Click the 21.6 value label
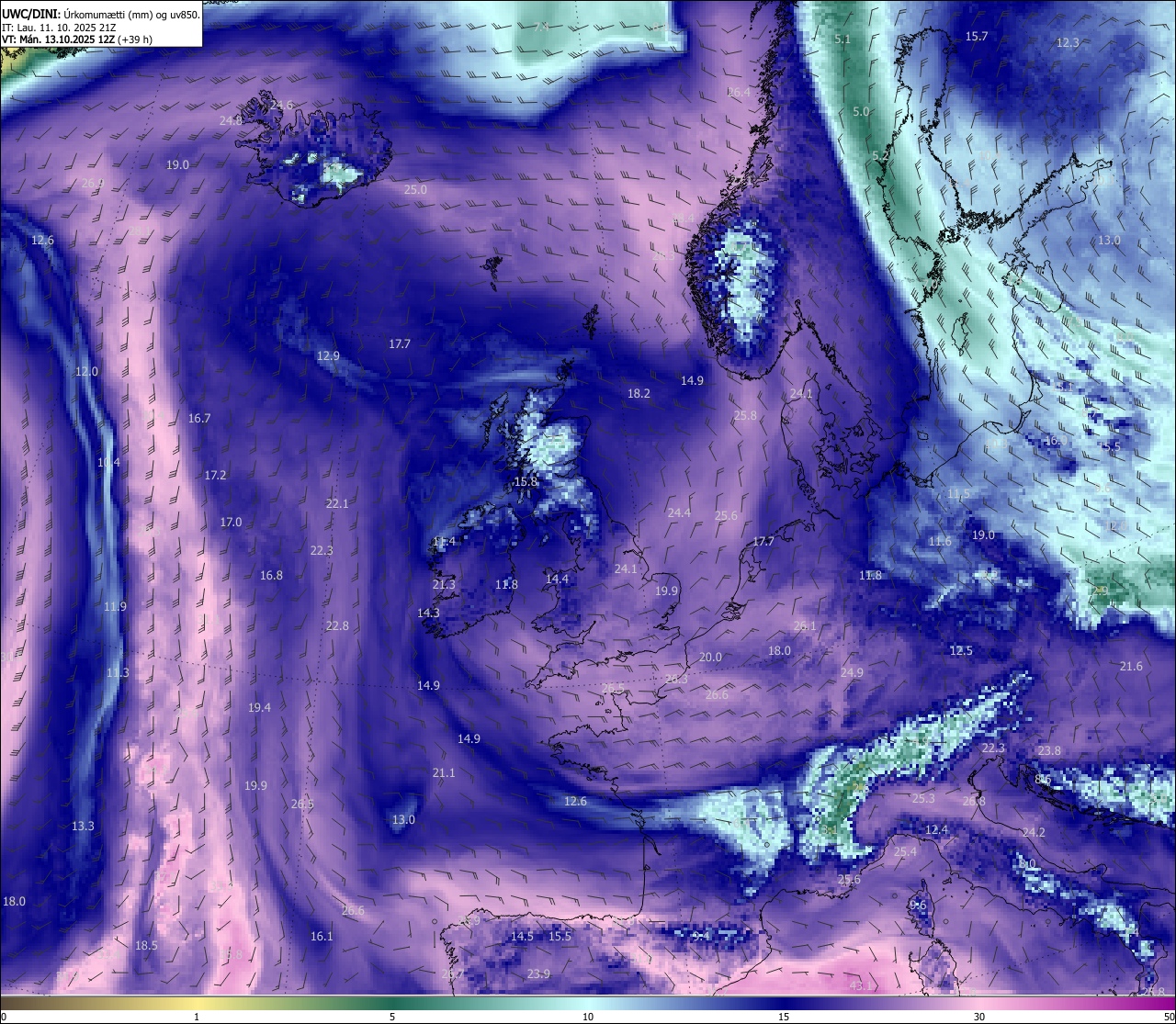1176x1024 pixels. click(1131, 667)
